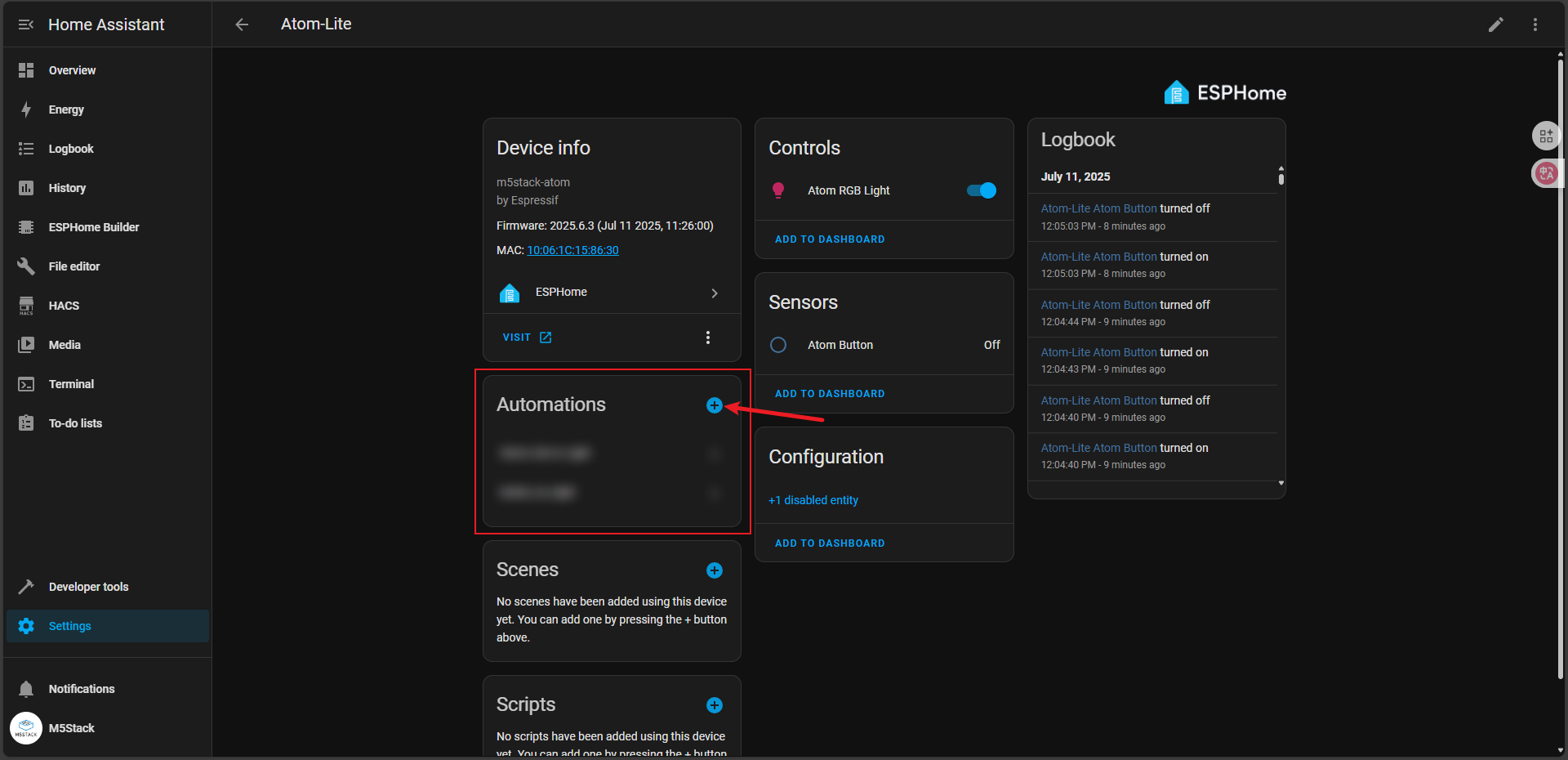Expand the +1 disabled entity link
Screen dimensions: 1568x760
(813, 500)
